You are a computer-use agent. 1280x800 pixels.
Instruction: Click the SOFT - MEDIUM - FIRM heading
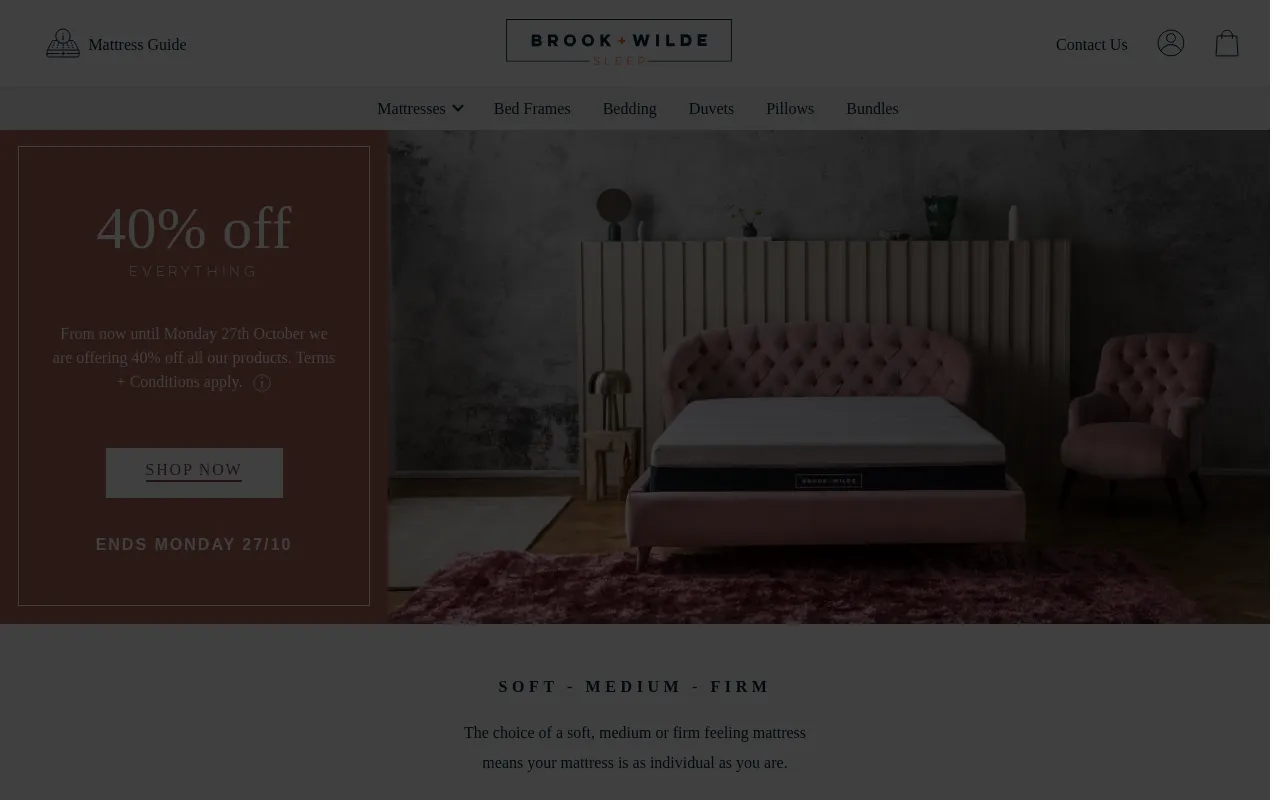point(635,687)
